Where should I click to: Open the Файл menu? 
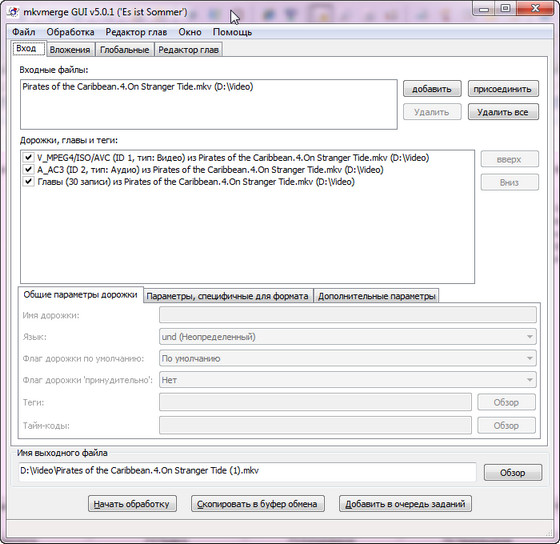(x=24, y=32)
